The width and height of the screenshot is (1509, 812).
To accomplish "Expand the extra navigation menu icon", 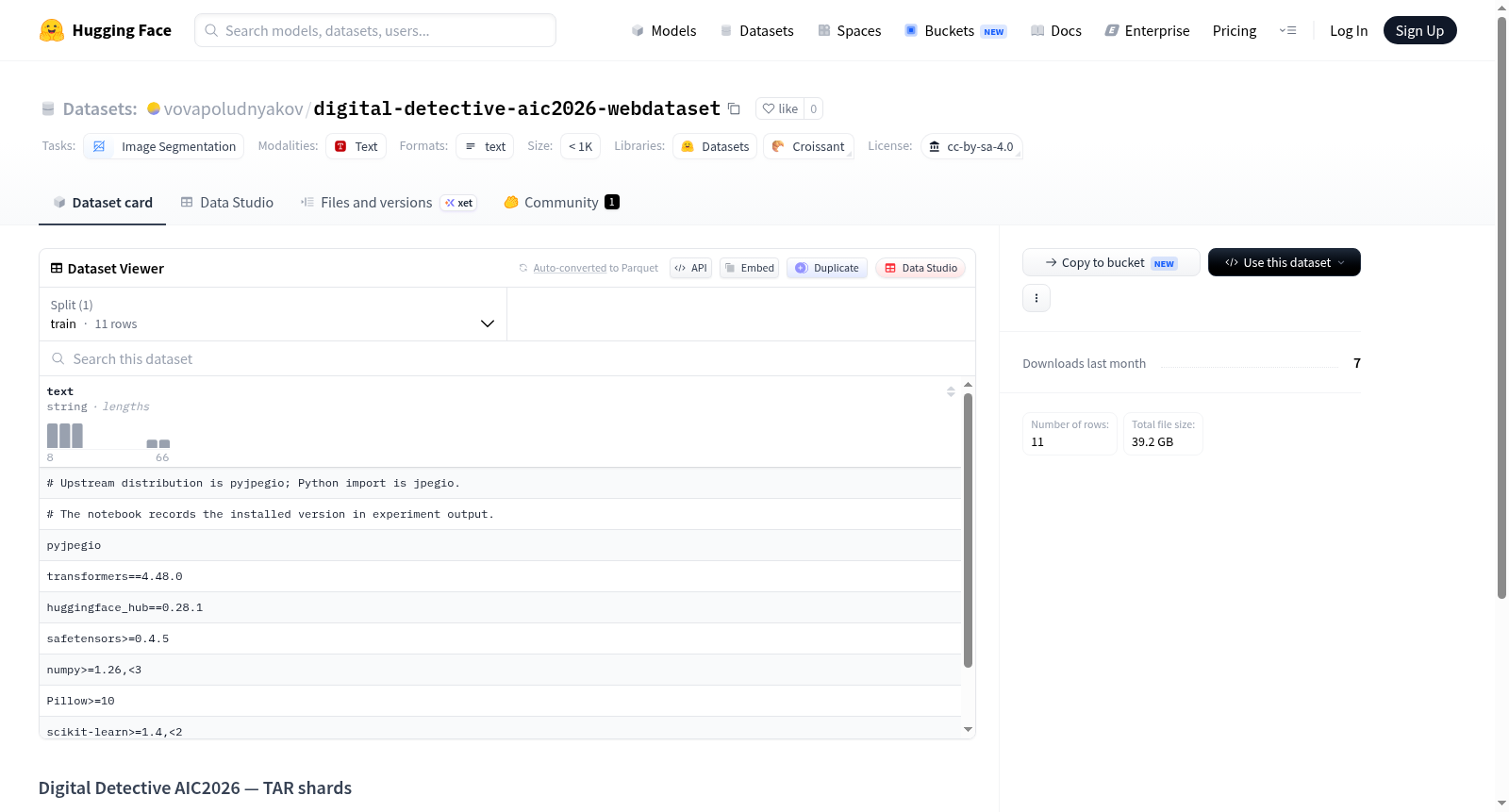I will tap(1287, 30).
